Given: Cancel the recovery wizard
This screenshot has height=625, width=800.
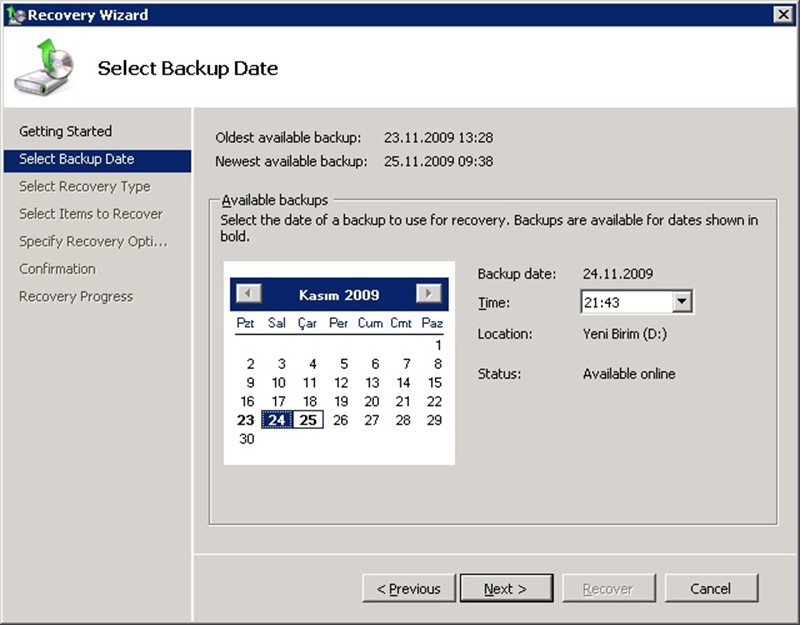Looking at the screenshot, I should [711, 589].
